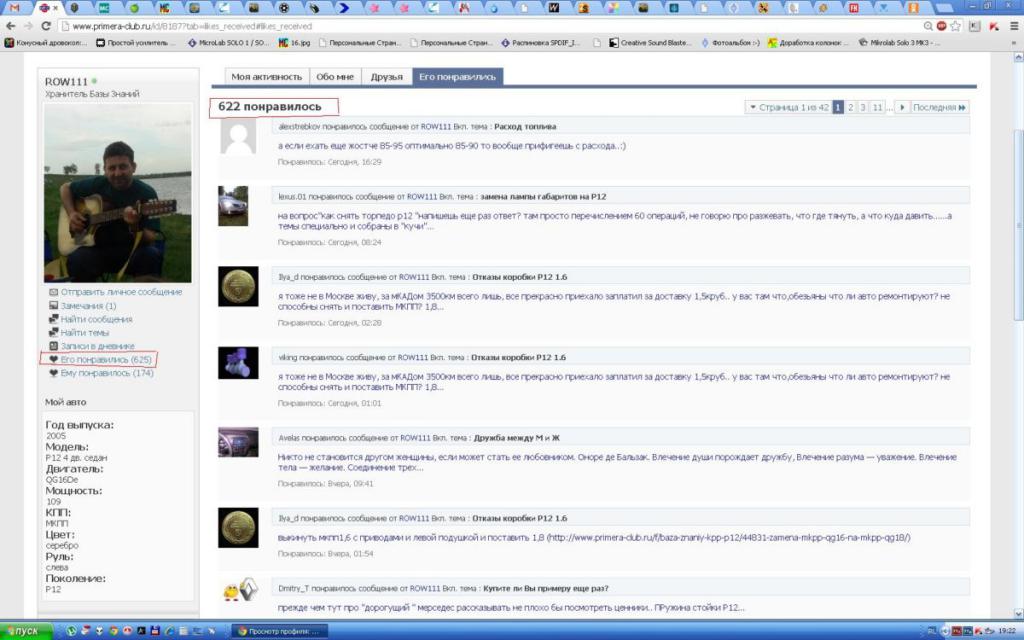Open the 'Дружба между М и Ж' thread
This screenshot has height=640, width=1024.
[x=517, y=438]
